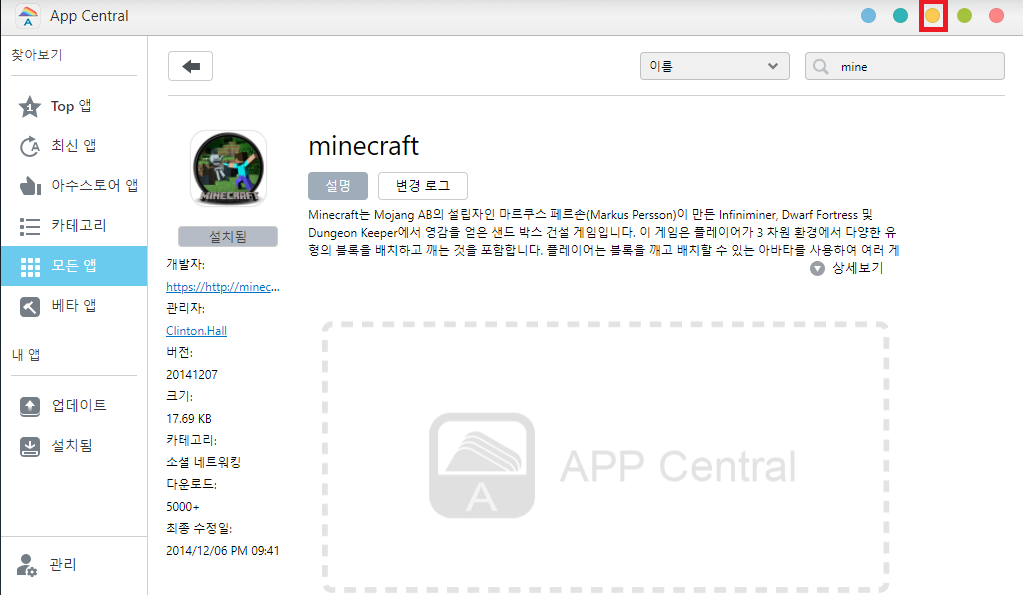The height and width of the screenshot is (595, 1023).
Task: Click category value 소셜 네트워킹
Action: pos(204,463)
